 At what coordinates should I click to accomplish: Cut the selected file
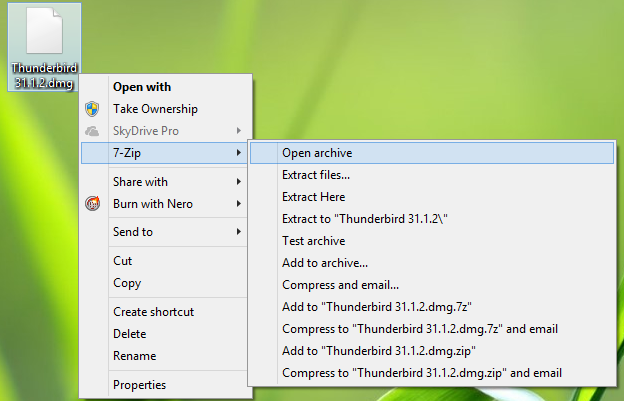coord(122,261)
